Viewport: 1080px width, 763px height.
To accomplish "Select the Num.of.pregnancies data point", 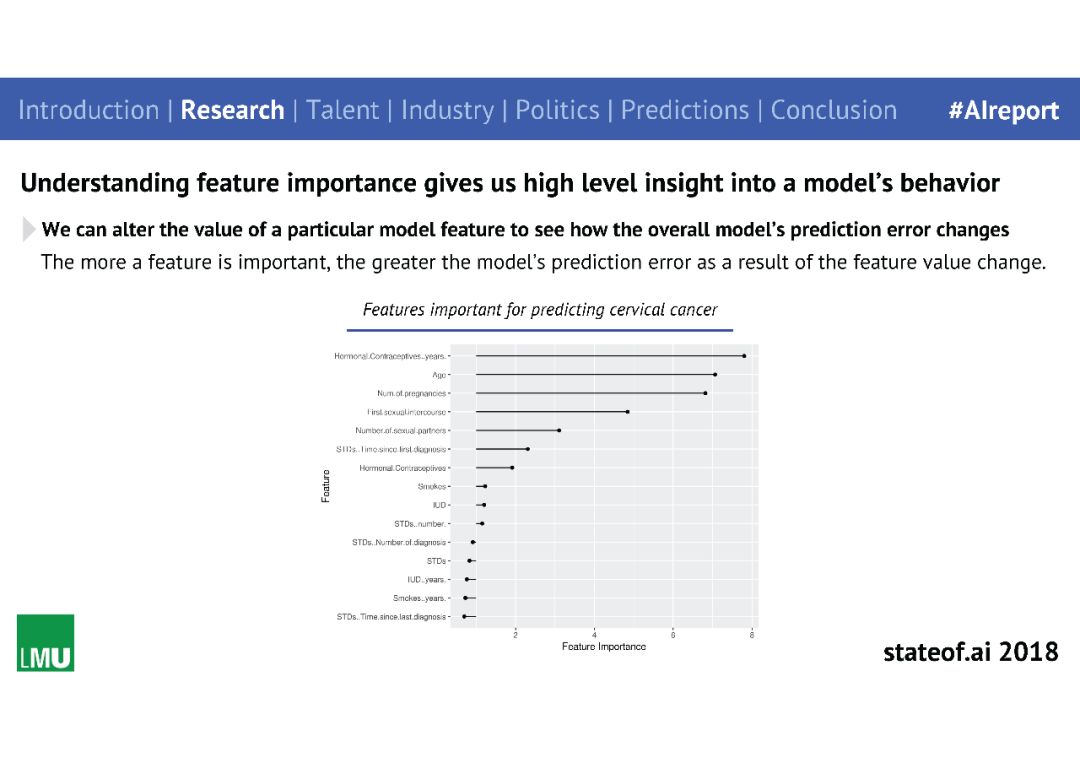I will click(705, 393).
